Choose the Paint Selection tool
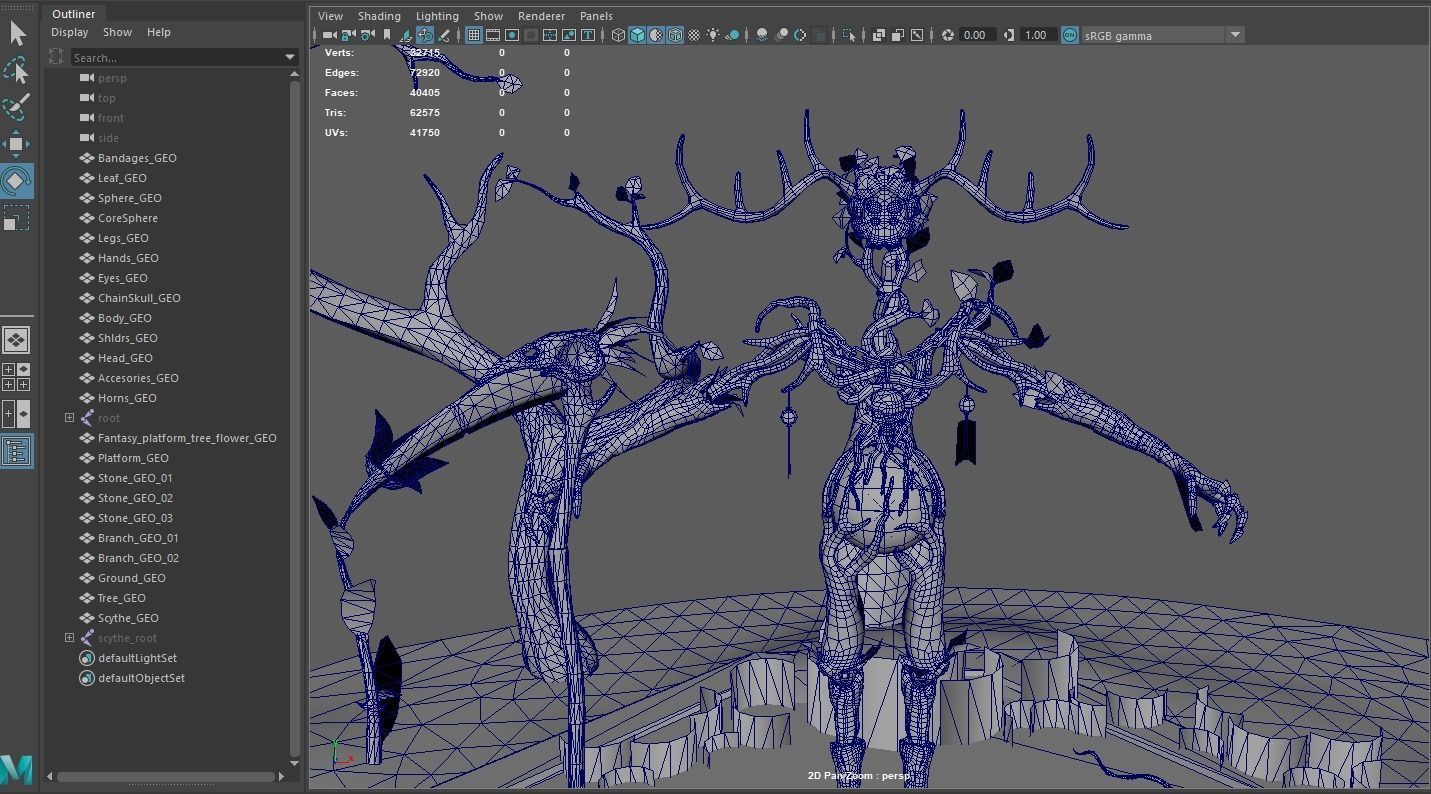1431x794 pixels. [x=17, y=107]
